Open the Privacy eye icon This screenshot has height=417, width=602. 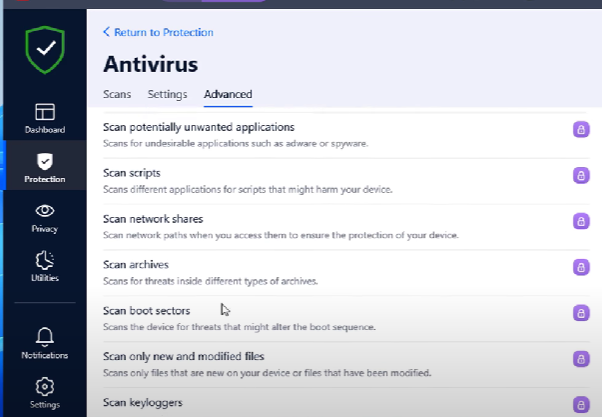pyautogui.click(x=45, y=211)
